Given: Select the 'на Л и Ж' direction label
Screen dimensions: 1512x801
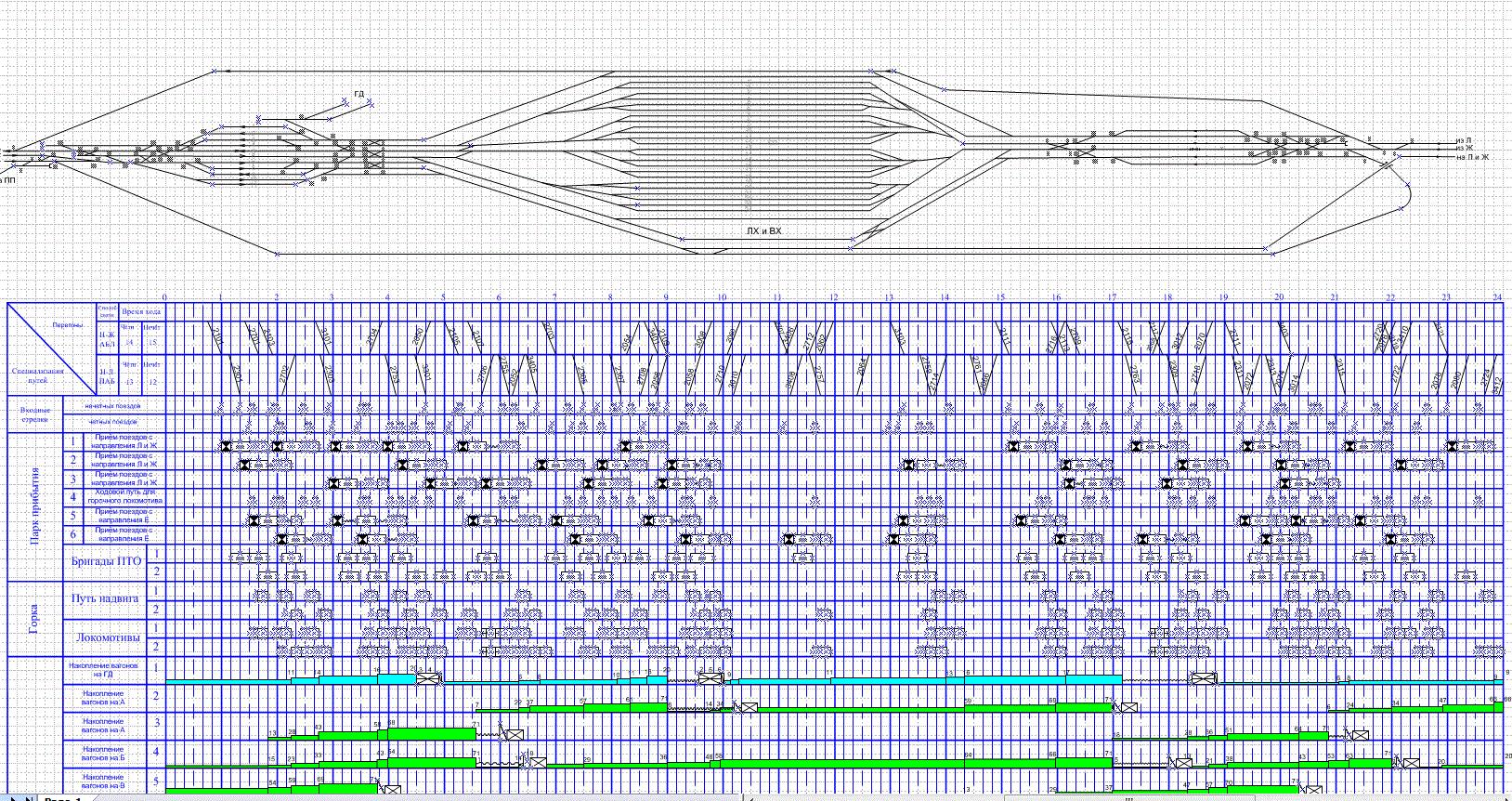Looking at the screenshot, I should tap(1472, 157).
